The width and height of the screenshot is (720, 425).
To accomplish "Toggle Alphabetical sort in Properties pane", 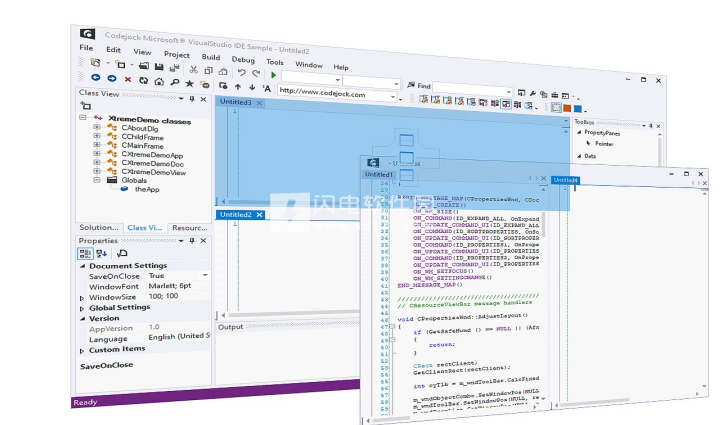I will 101,253.
